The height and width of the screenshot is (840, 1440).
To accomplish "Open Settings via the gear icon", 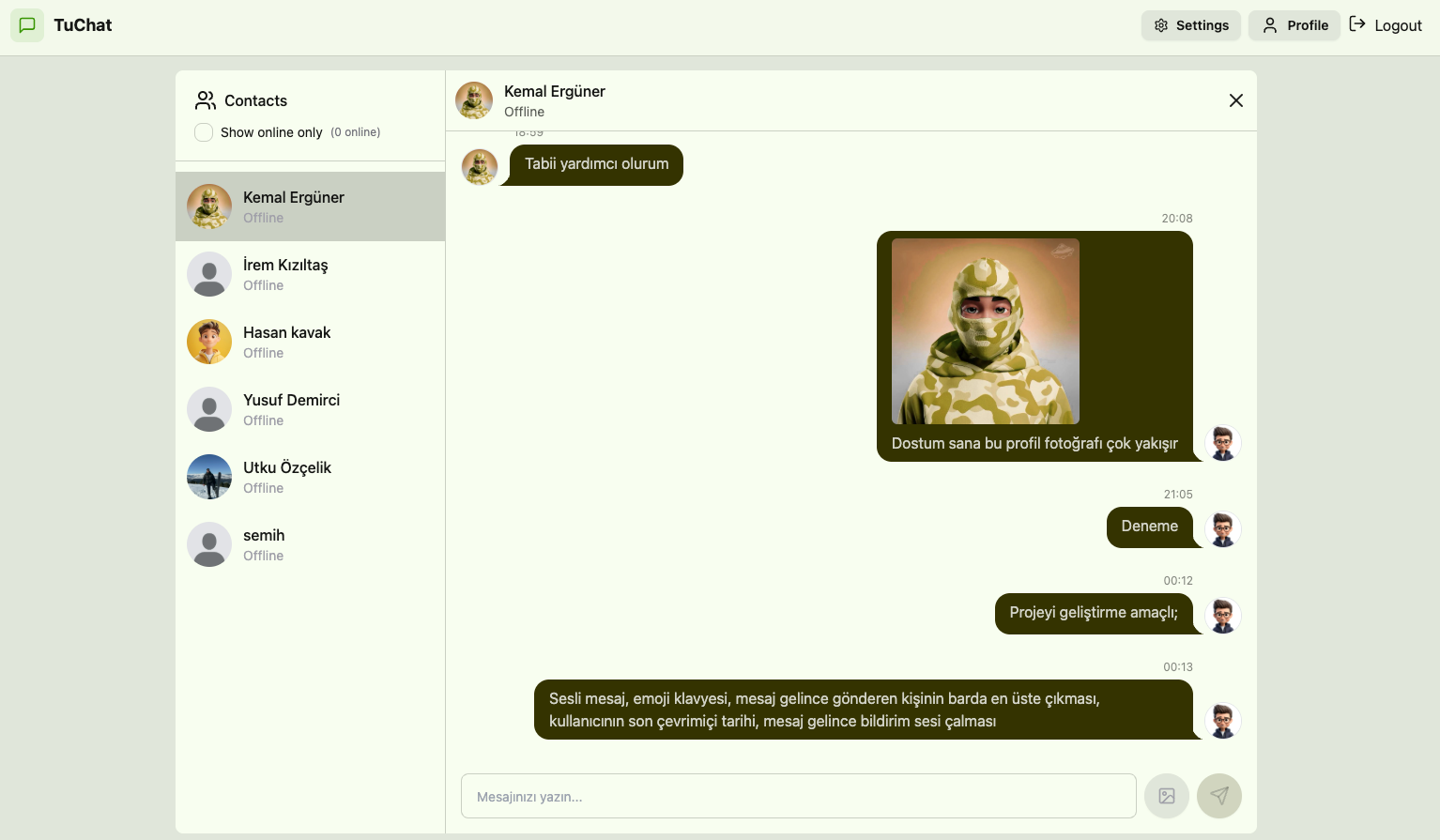I will (1161, 25).
